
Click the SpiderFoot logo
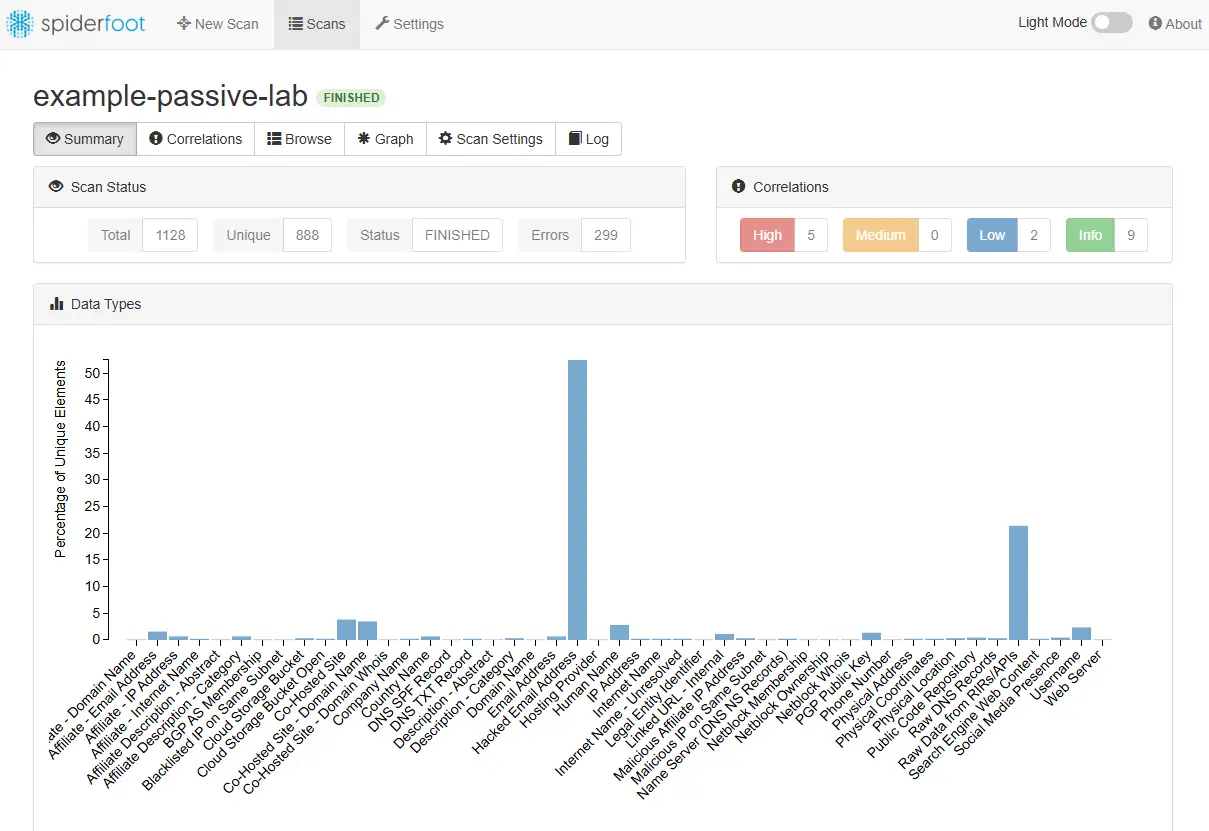(76, 24)
